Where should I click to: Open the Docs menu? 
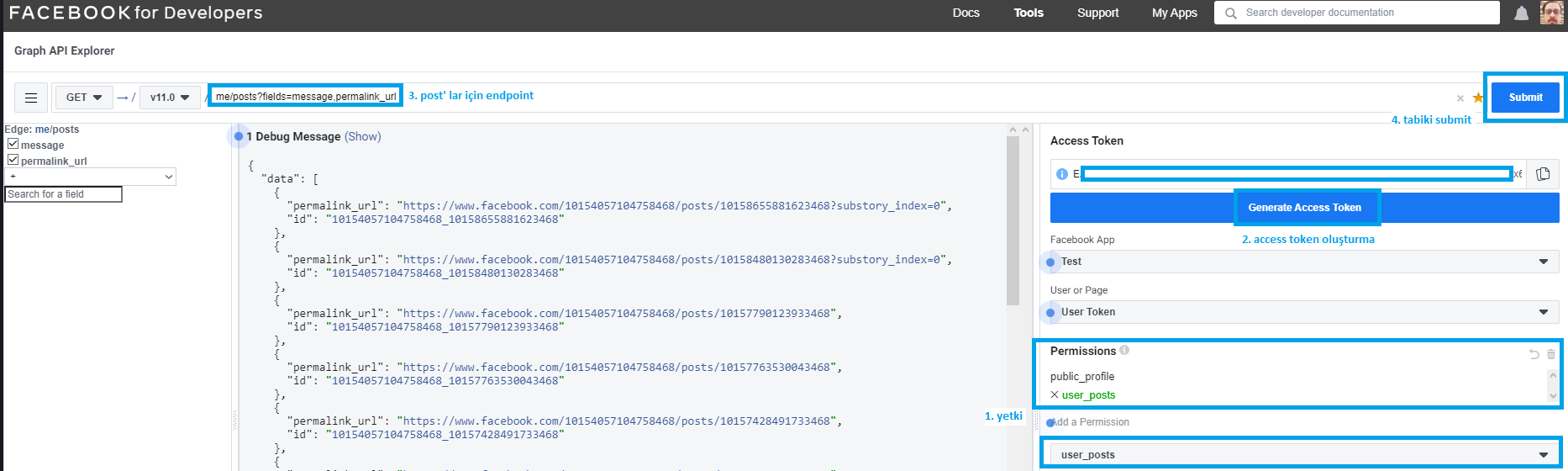point(966,13)
